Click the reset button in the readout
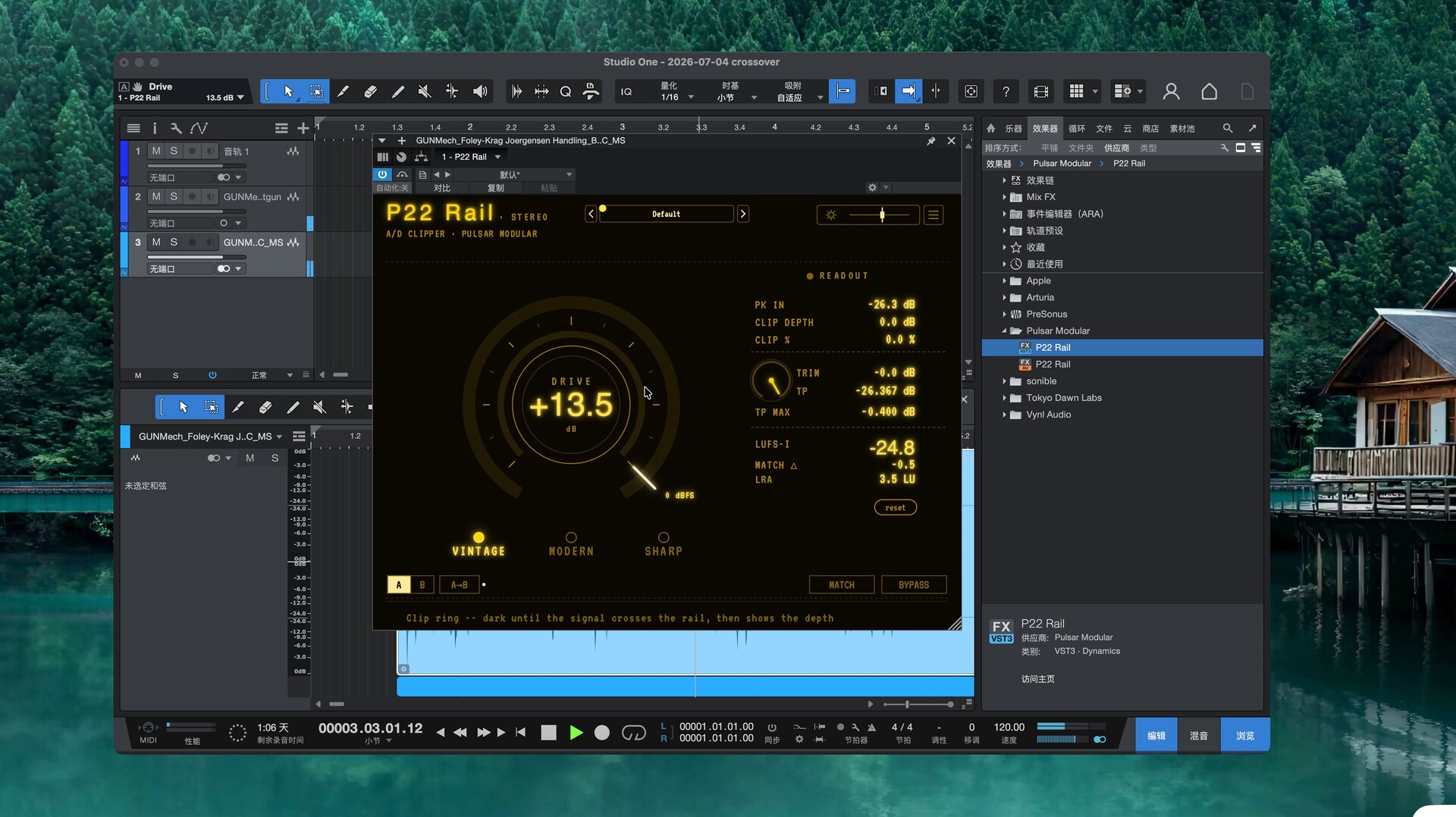Image resolution: width=1456 pixels, height=817 pixels. coord(896,508)
